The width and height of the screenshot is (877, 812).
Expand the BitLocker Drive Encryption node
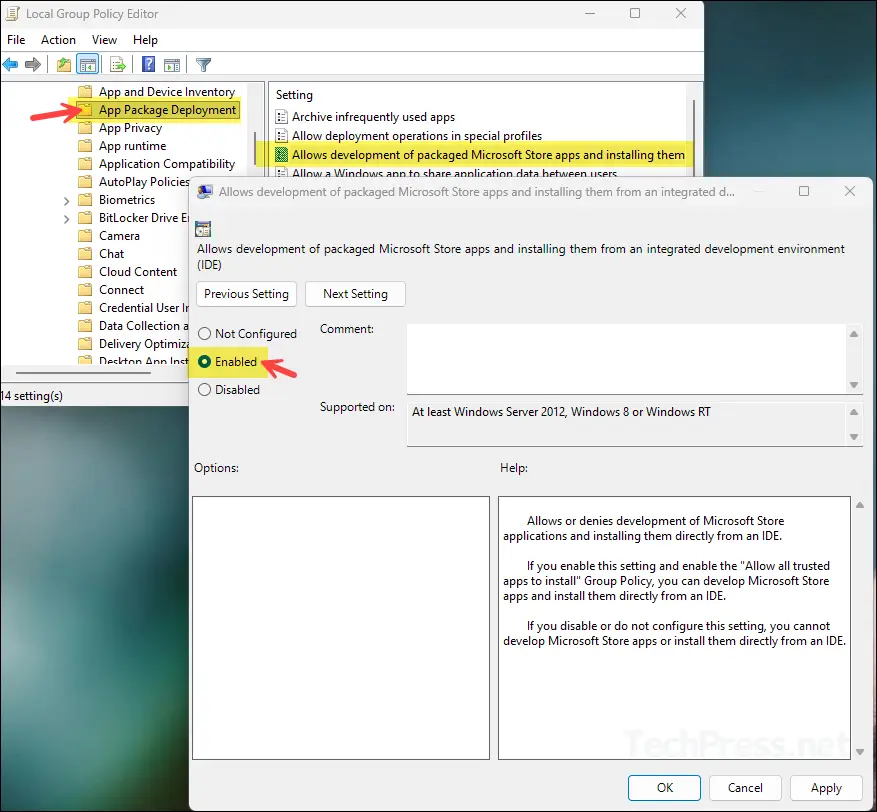[x=67, y=217]
